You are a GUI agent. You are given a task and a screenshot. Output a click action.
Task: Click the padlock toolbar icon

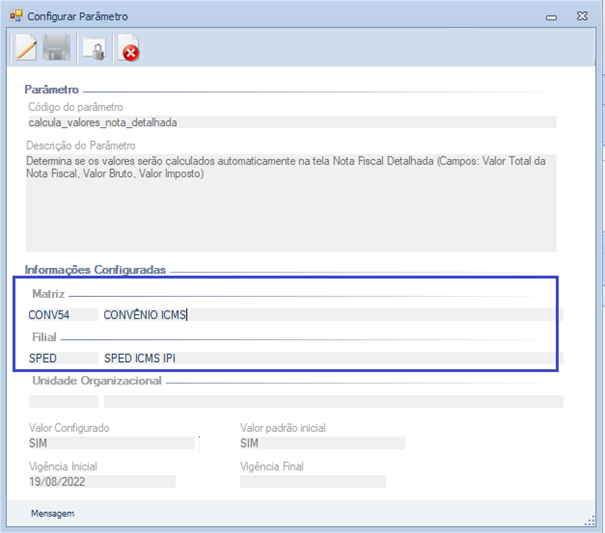pos(94,48)
